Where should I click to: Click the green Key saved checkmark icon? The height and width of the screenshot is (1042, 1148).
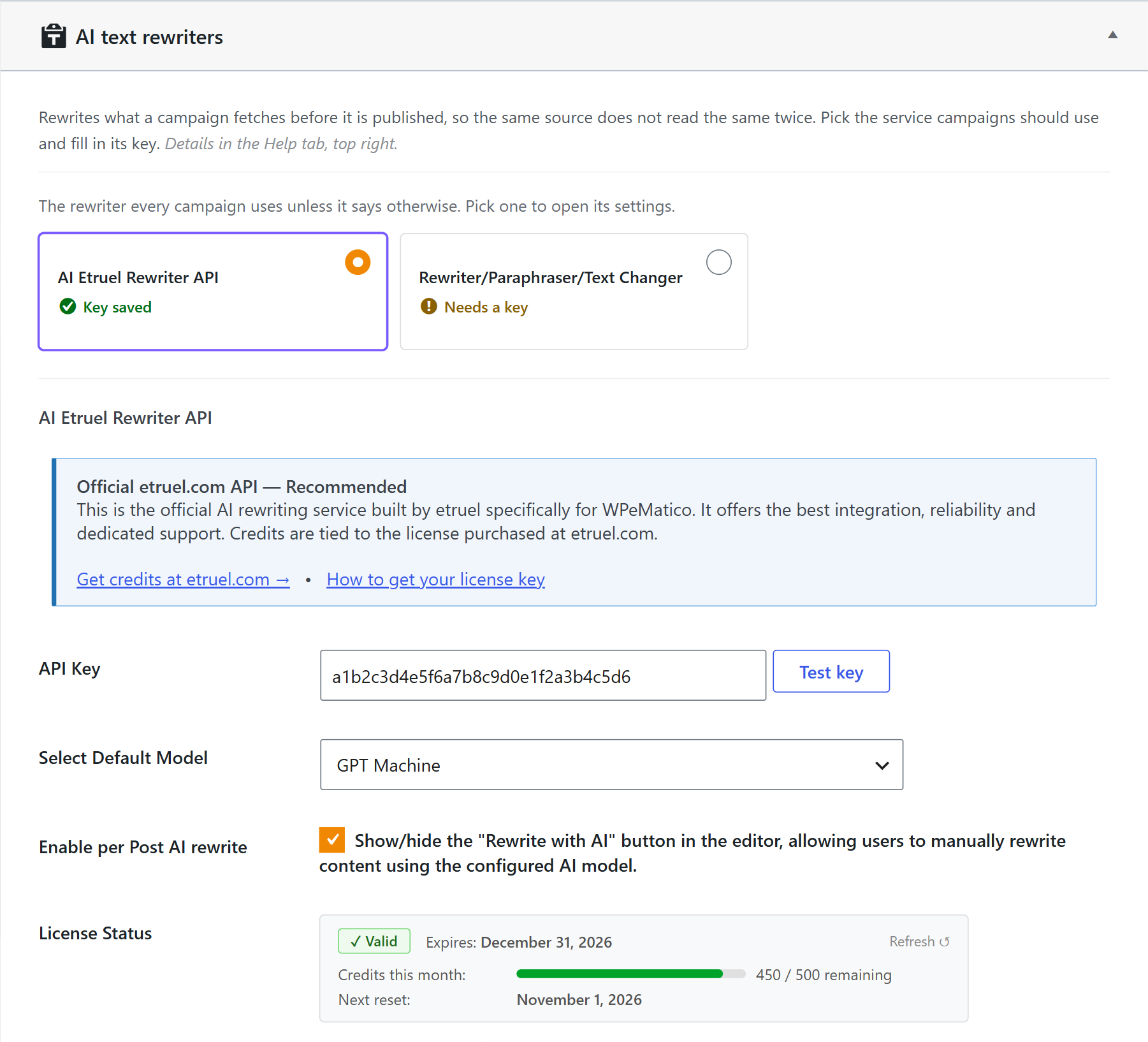pos(68,307)
